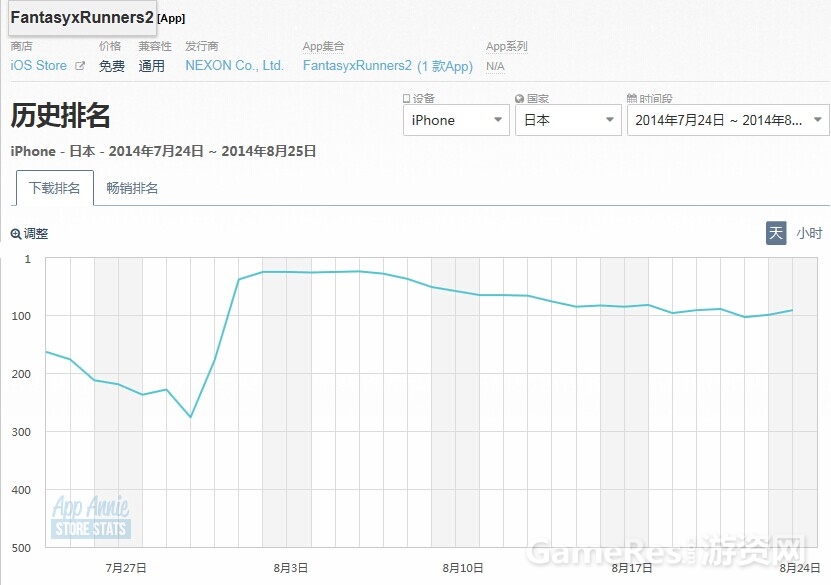831x585 pixels.
Task: Click the external link icon beside iOS Store
Action: (80, 66)
